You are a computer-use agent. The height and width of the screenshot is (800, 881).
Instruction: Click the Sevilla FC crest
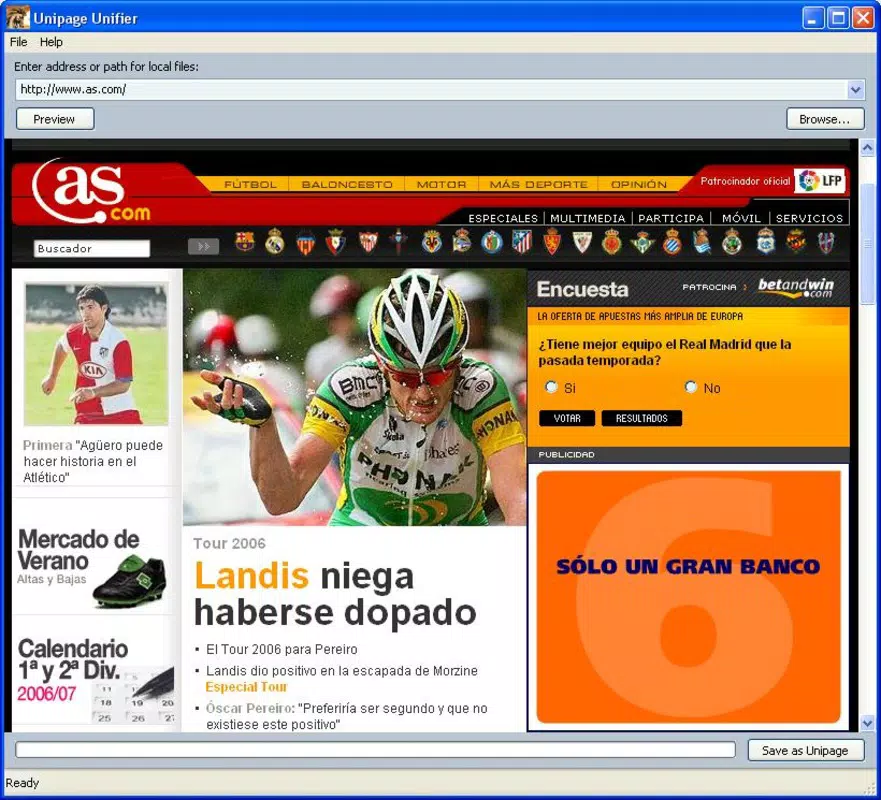click(368, 242)
